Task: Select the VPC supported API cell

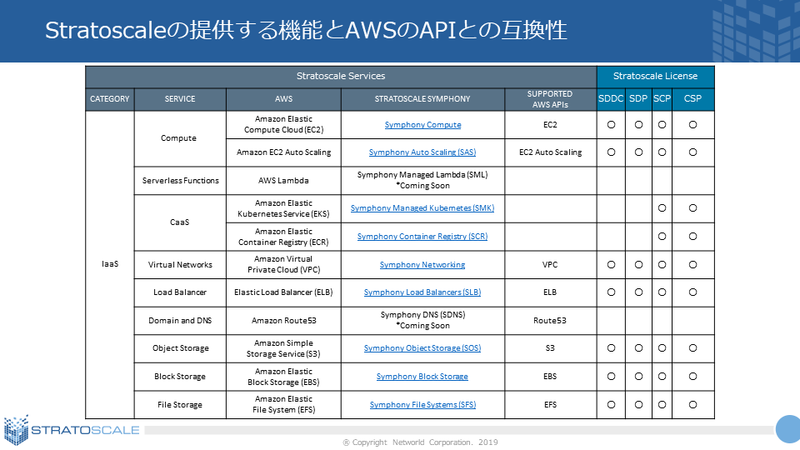Action: pos(551,264)
